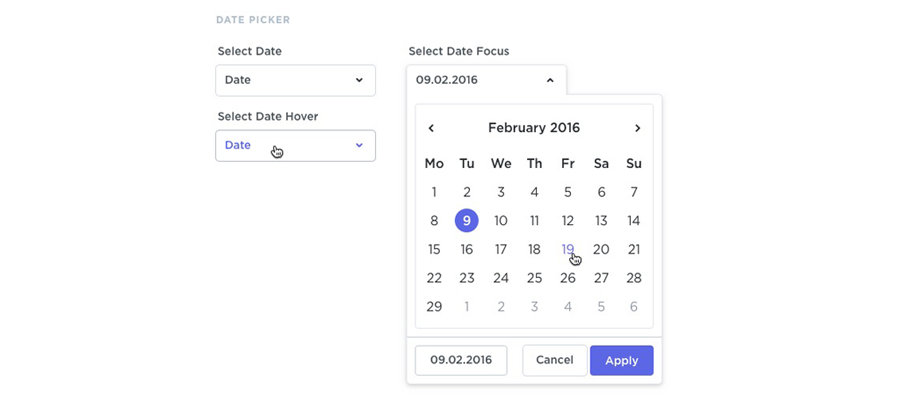Choose February 3 on the calendar
Image resolution: width=900 pixels, height=400 pixels.
click(501, 192)
